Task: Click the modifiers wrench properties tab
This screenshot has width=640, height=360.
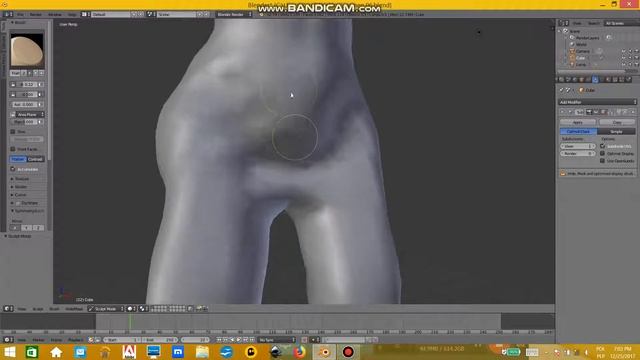Action: [595, 80]
